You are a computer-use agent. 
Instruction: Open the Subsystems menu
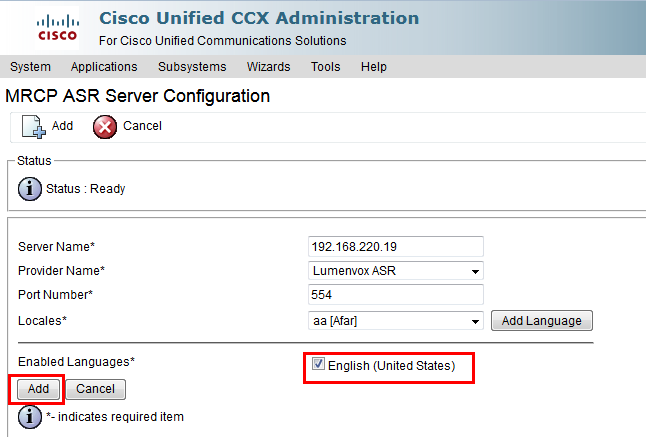coord(192,67)
